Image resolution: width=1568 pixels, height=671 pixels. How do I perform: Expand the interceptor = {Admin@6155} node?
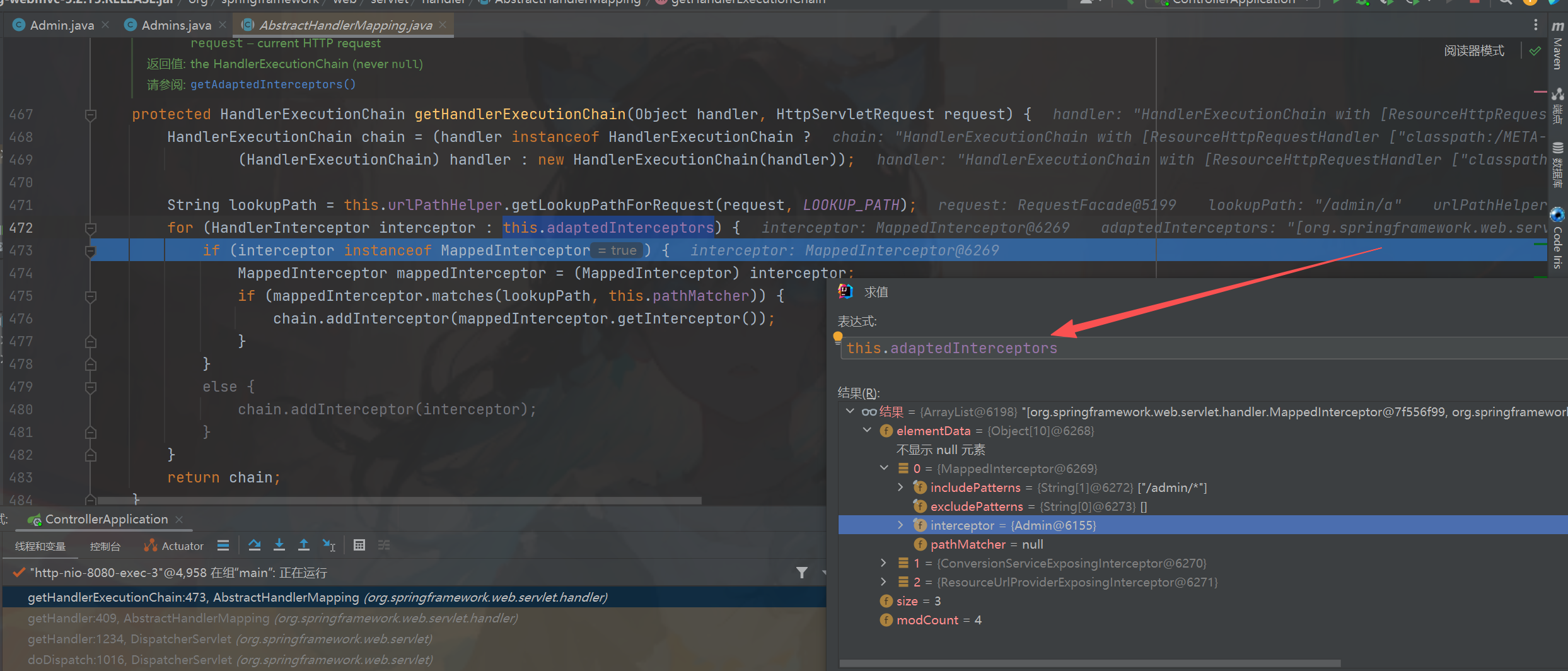point(900,525)
